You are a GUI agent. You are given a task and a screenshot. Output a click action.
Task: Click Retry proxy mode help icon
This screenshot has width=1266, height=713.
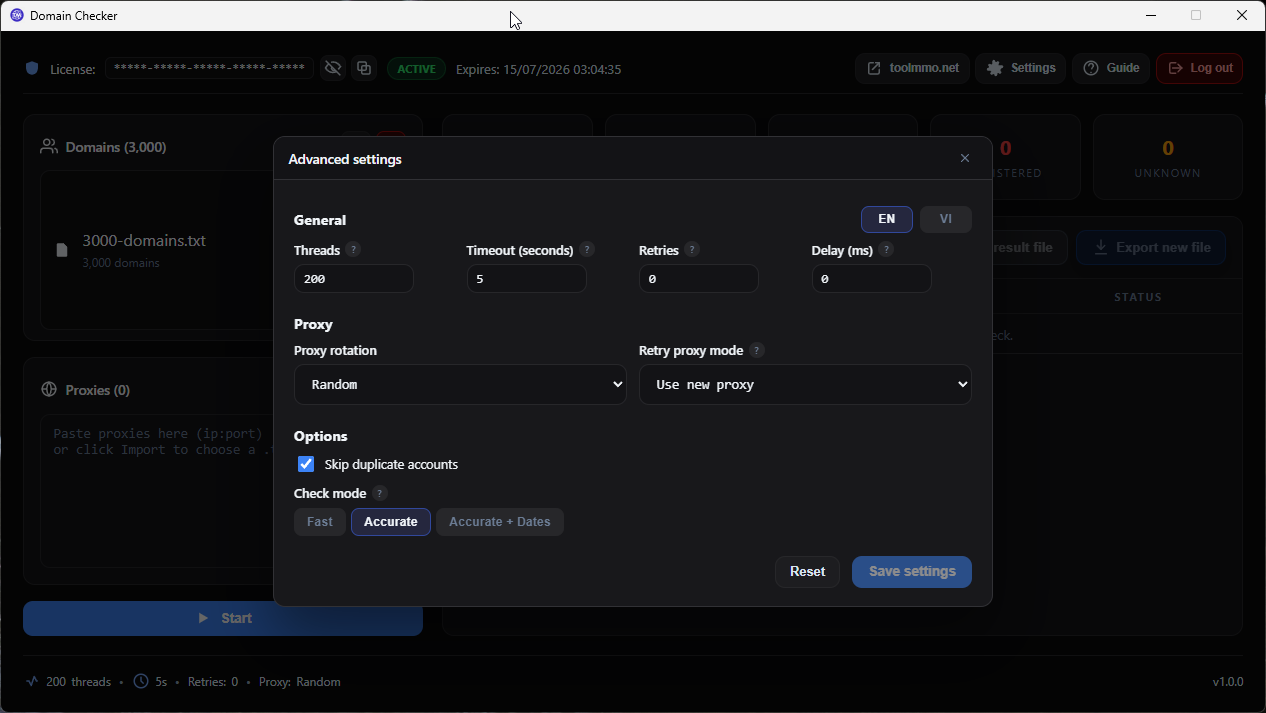click(x=757, y=351)
